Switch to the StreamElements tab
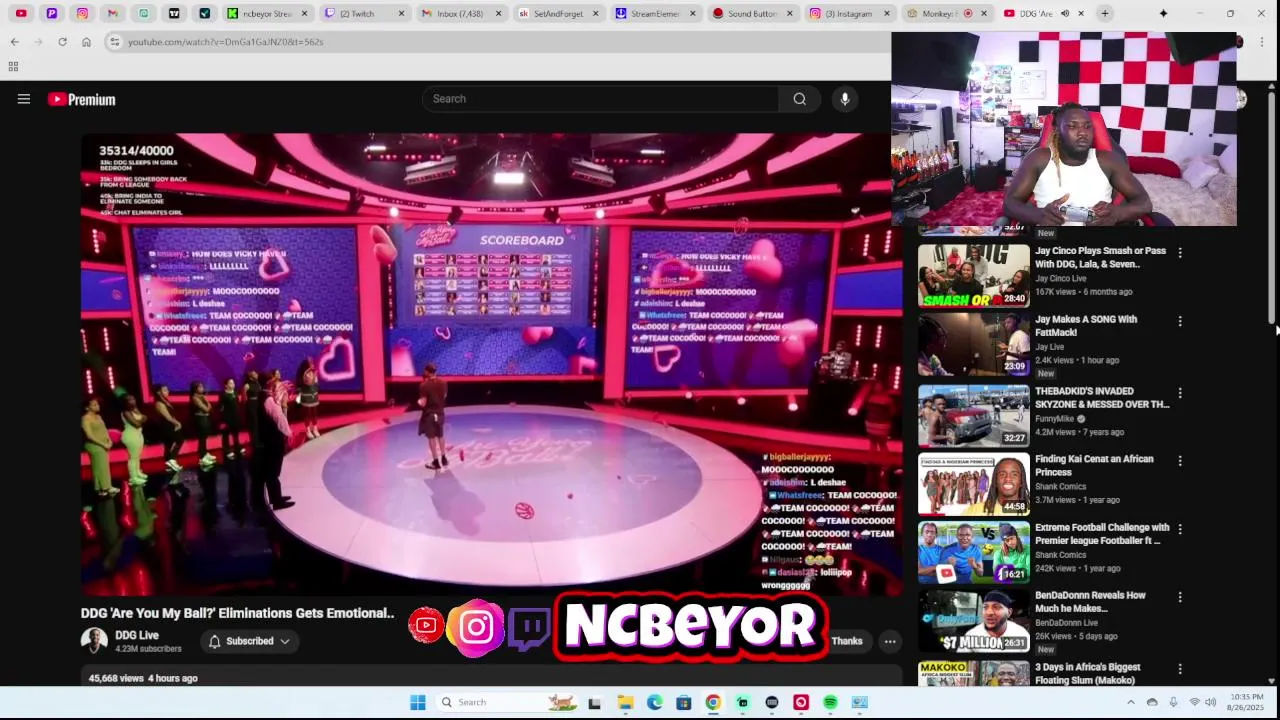Image resolution: width=1280 pixels, height=720 pixels. pyautogui.click(x=656, y=14)
